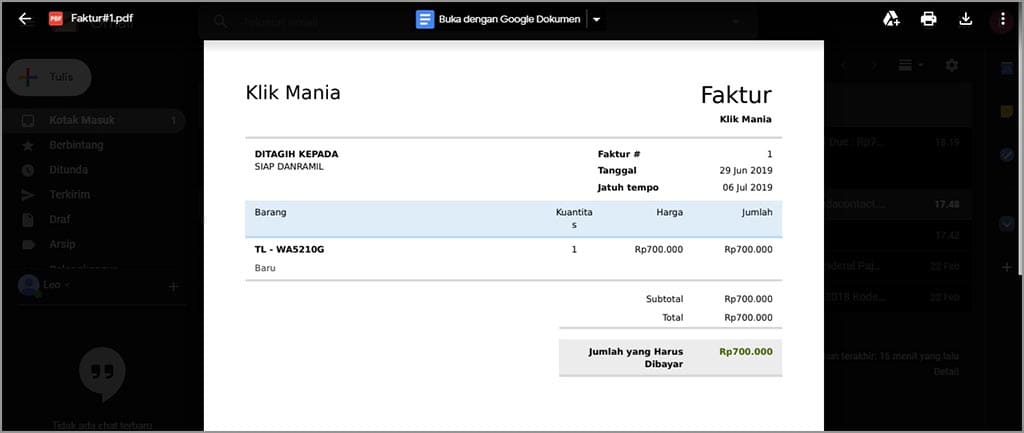Expand the dropdown arrow beside Buka dengan Google Dokumen
The image size is (1024, 433).
(597, 19)
